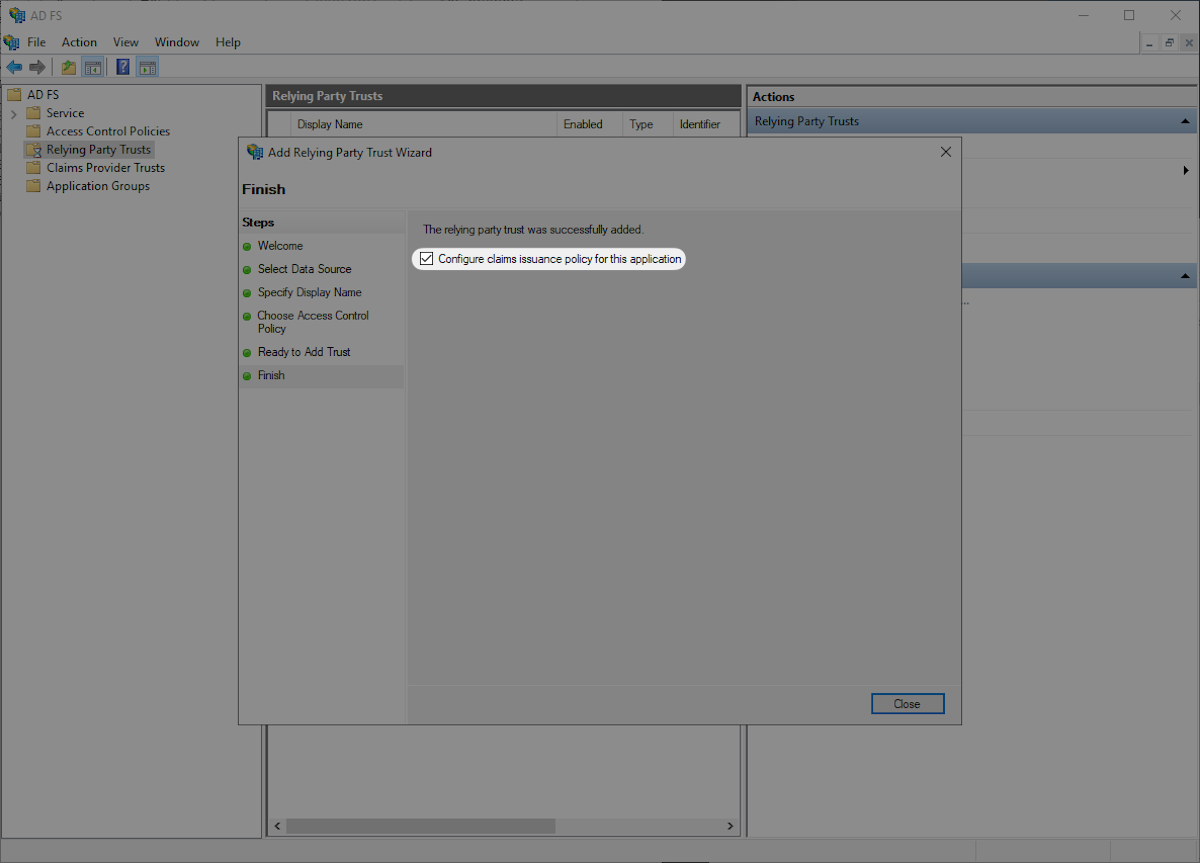
Task: Click the Close button to finish the wizard
Action: pos(907,703)
